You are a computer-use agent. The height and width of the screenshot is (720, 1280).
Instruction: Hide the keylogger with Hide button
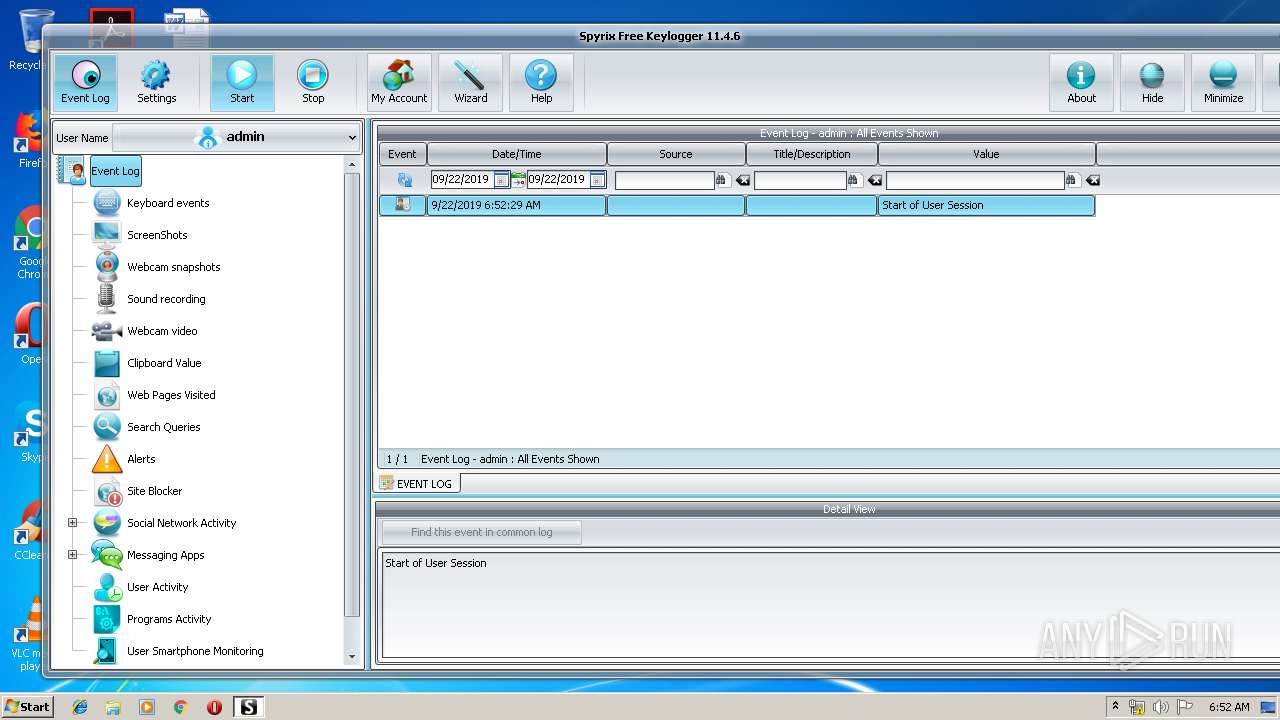pyautogui.click(x=1152, y=82)
